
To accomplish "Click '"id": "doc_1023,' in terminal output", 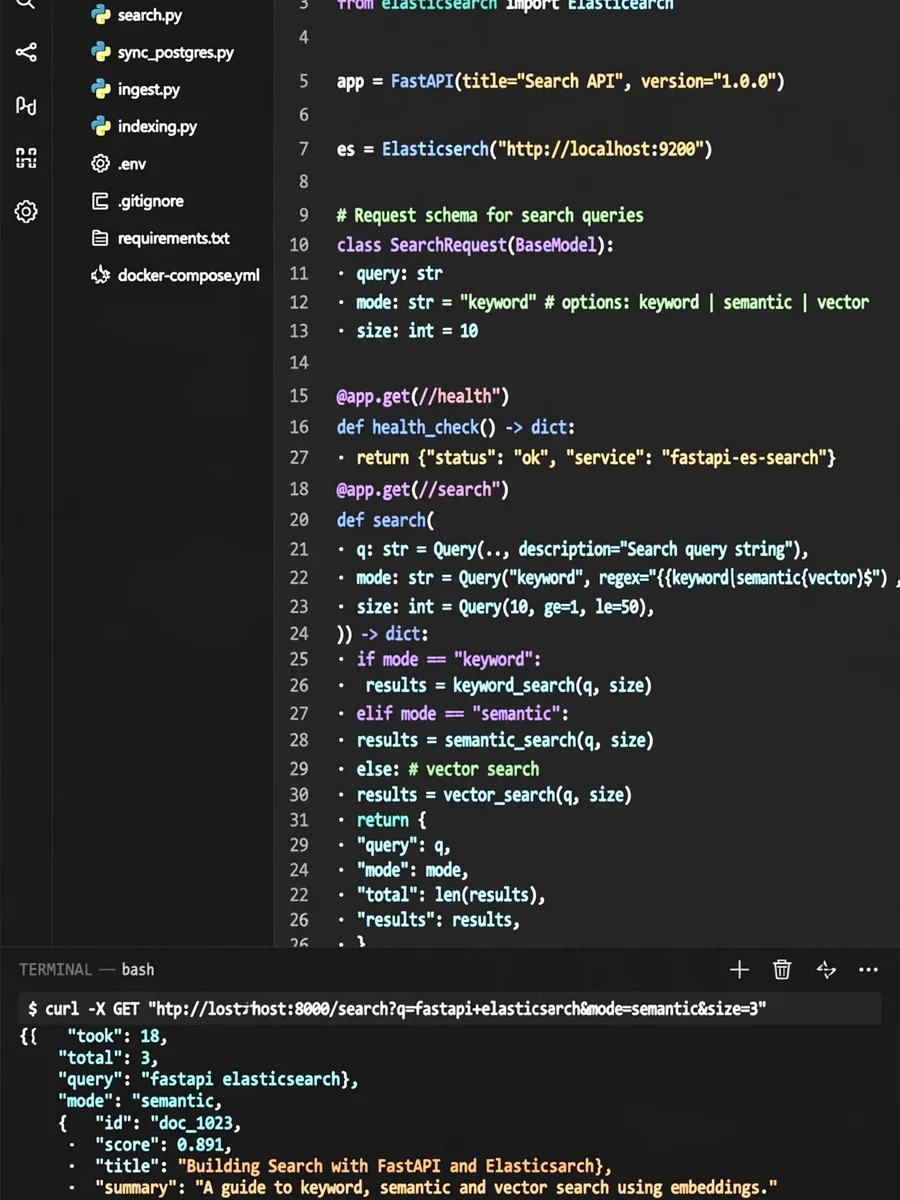I will pyautogui.click(x=168, y=1123).
